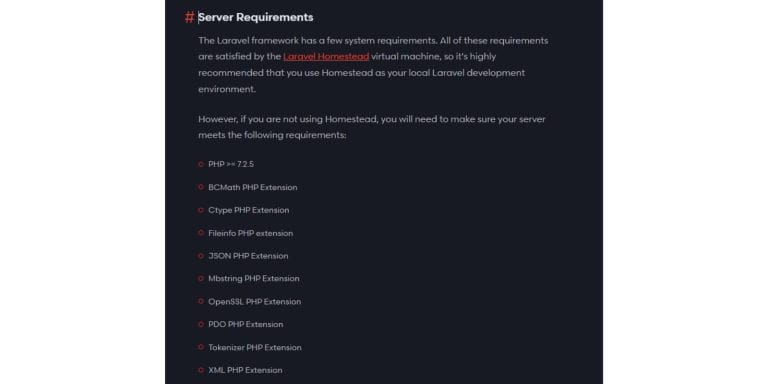
Task: Click the bullet beside Fileinfo PHP extension
Action: click(201, 233)
